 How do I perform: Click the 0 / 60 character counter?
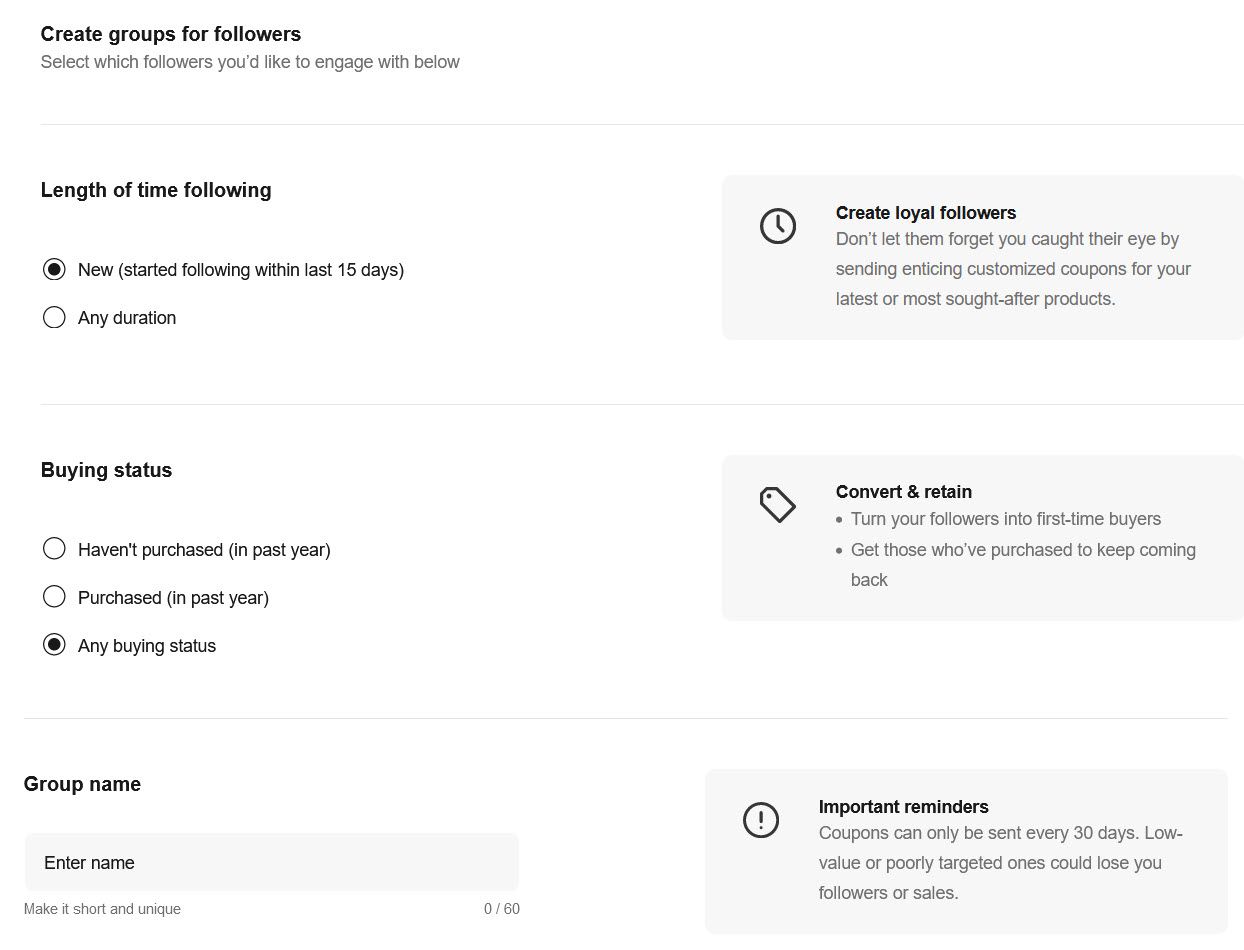[x=501, y=909]
